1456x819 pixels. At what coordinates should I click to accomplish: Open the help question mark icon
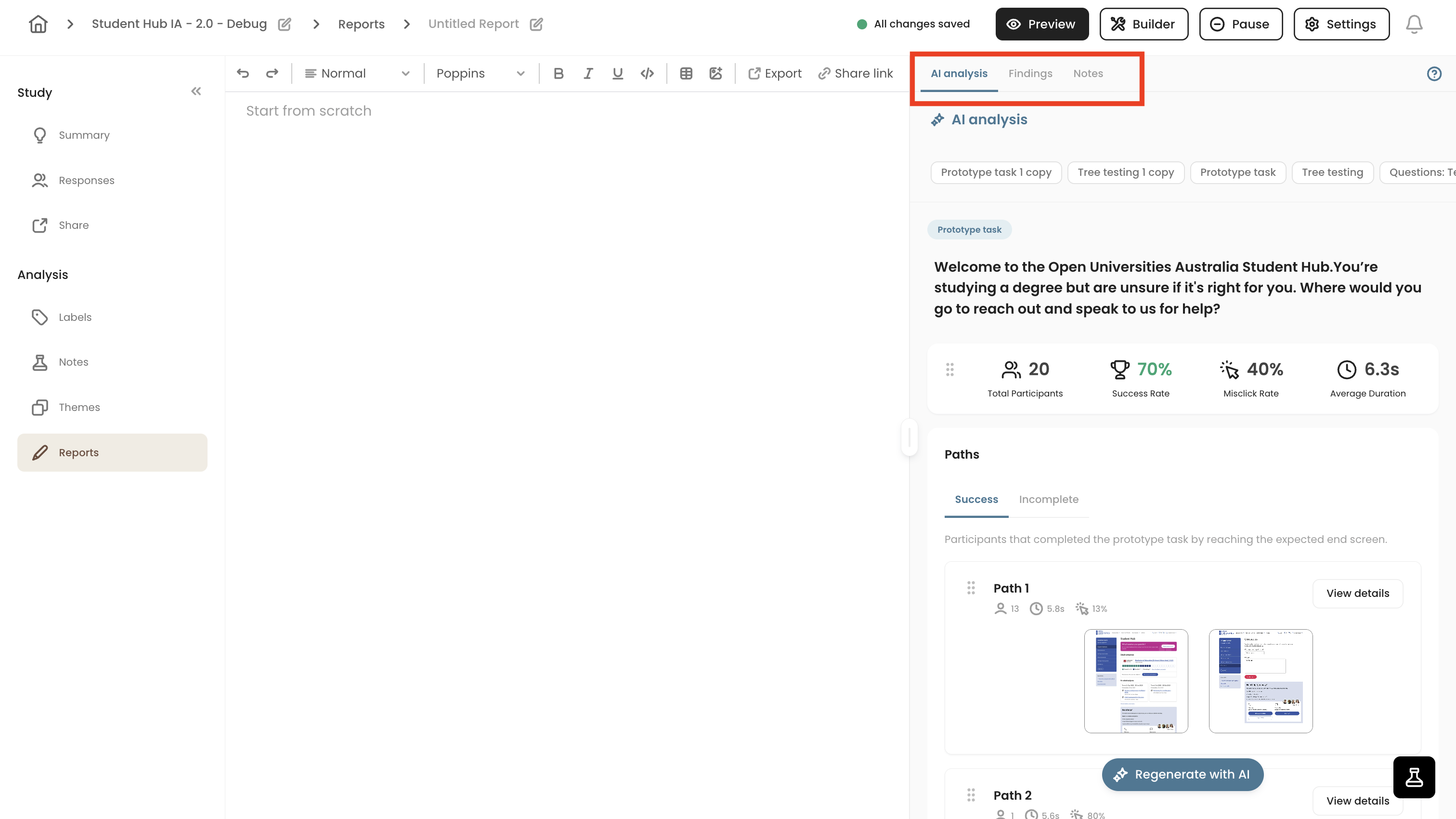(1434, 74)
